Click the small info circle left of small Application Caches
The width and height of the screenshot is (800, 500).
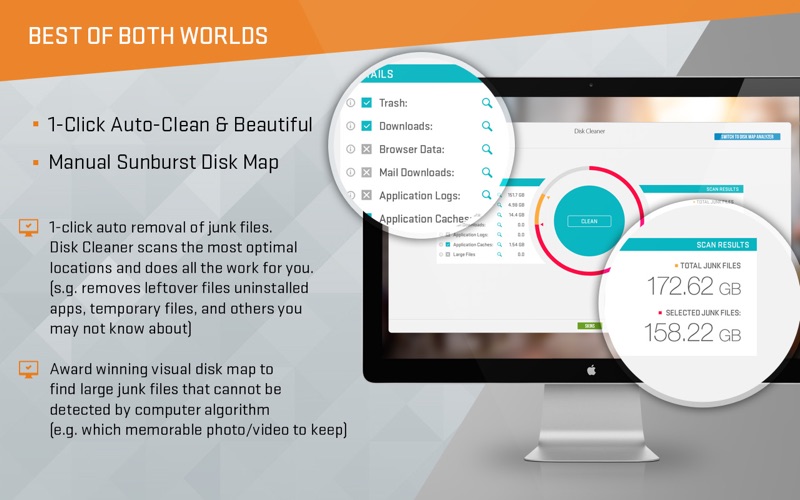[441, 244]
